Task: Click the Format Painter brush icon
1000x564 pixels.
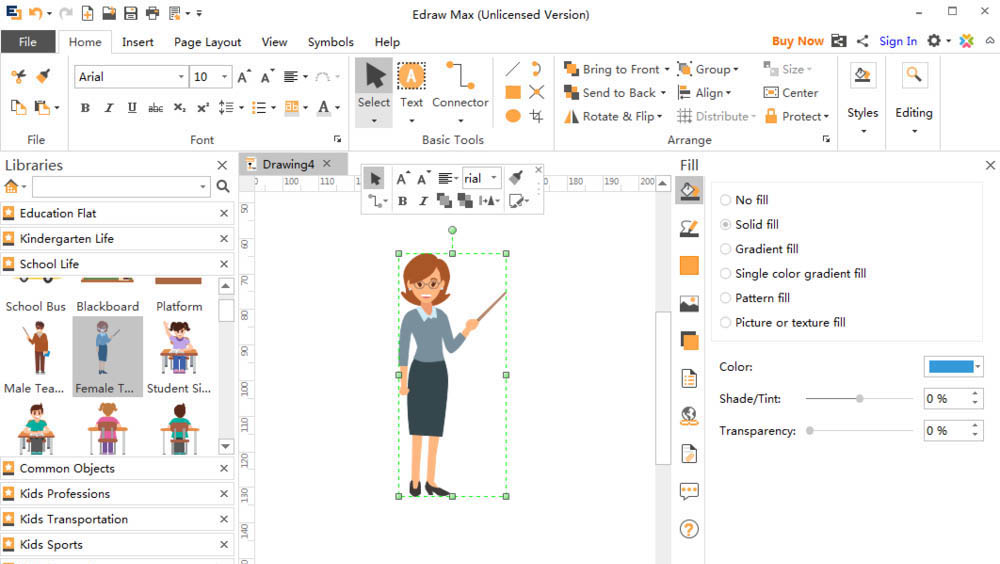Action: pos(43,76)
